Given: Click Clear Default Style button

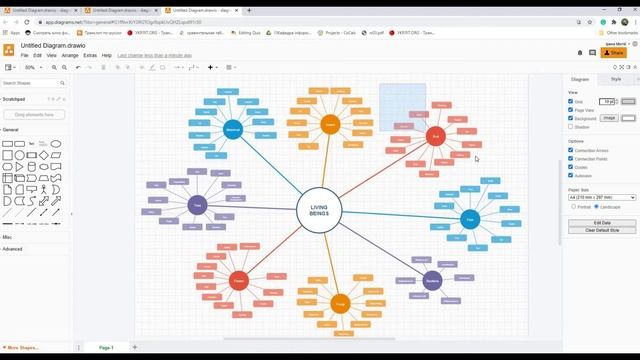Looking at the screenshot, I should 602,231.
